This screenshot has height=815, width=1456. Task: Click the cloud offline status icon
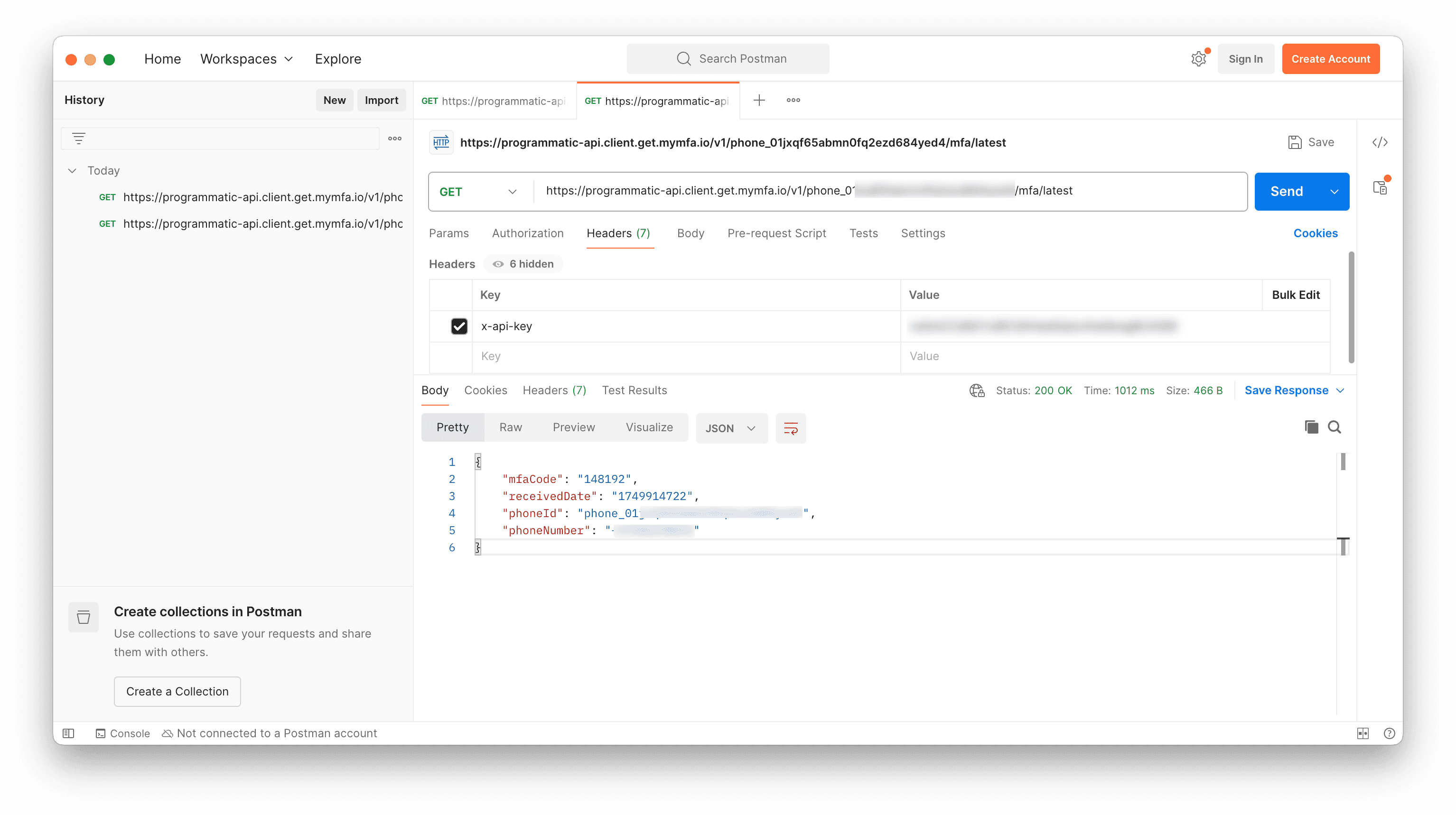pyautogui.click(x=168, y=733)
